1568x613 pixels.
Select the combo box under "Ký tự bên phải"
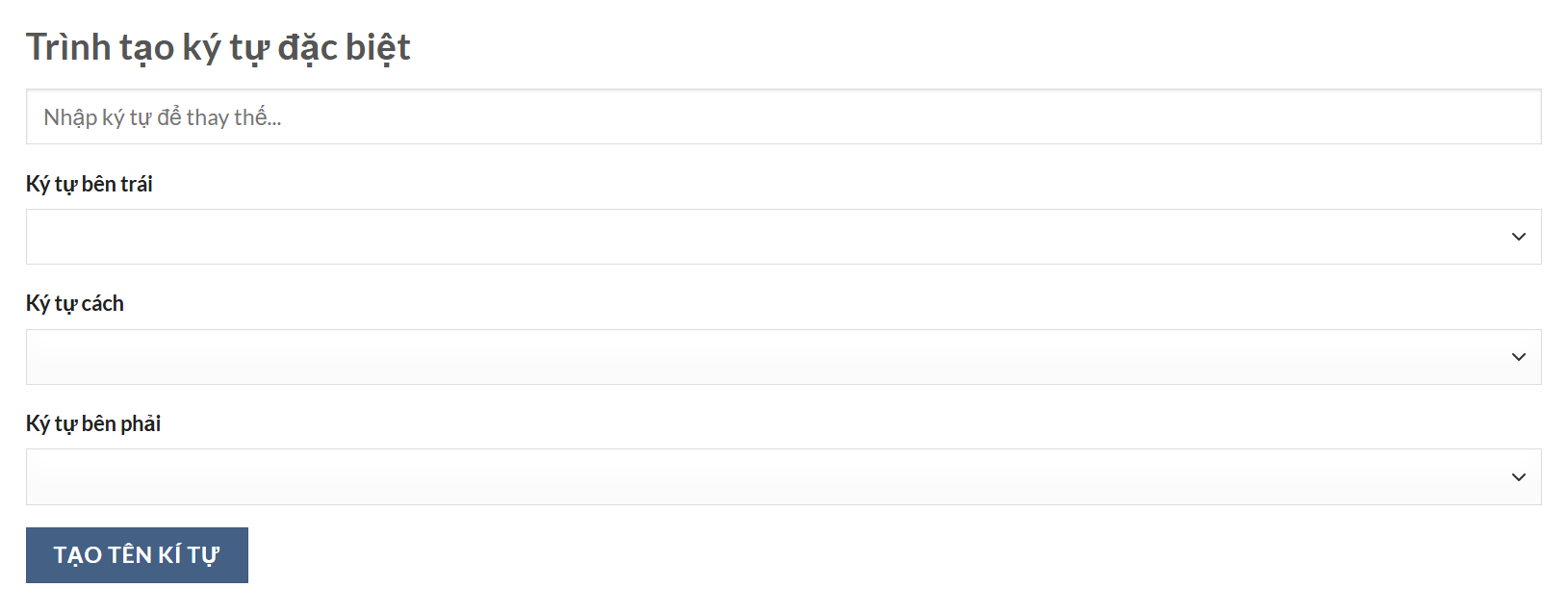(783, 477)
